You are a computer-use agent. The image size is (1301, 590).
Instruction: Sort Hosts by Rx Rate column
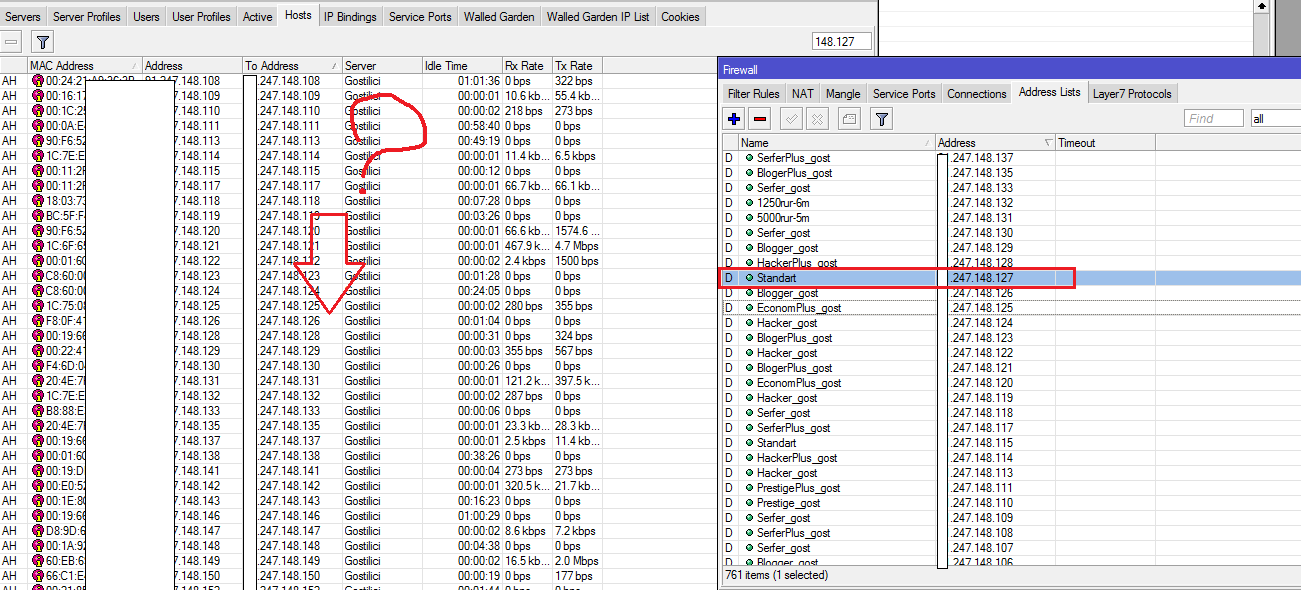[526, 66]
